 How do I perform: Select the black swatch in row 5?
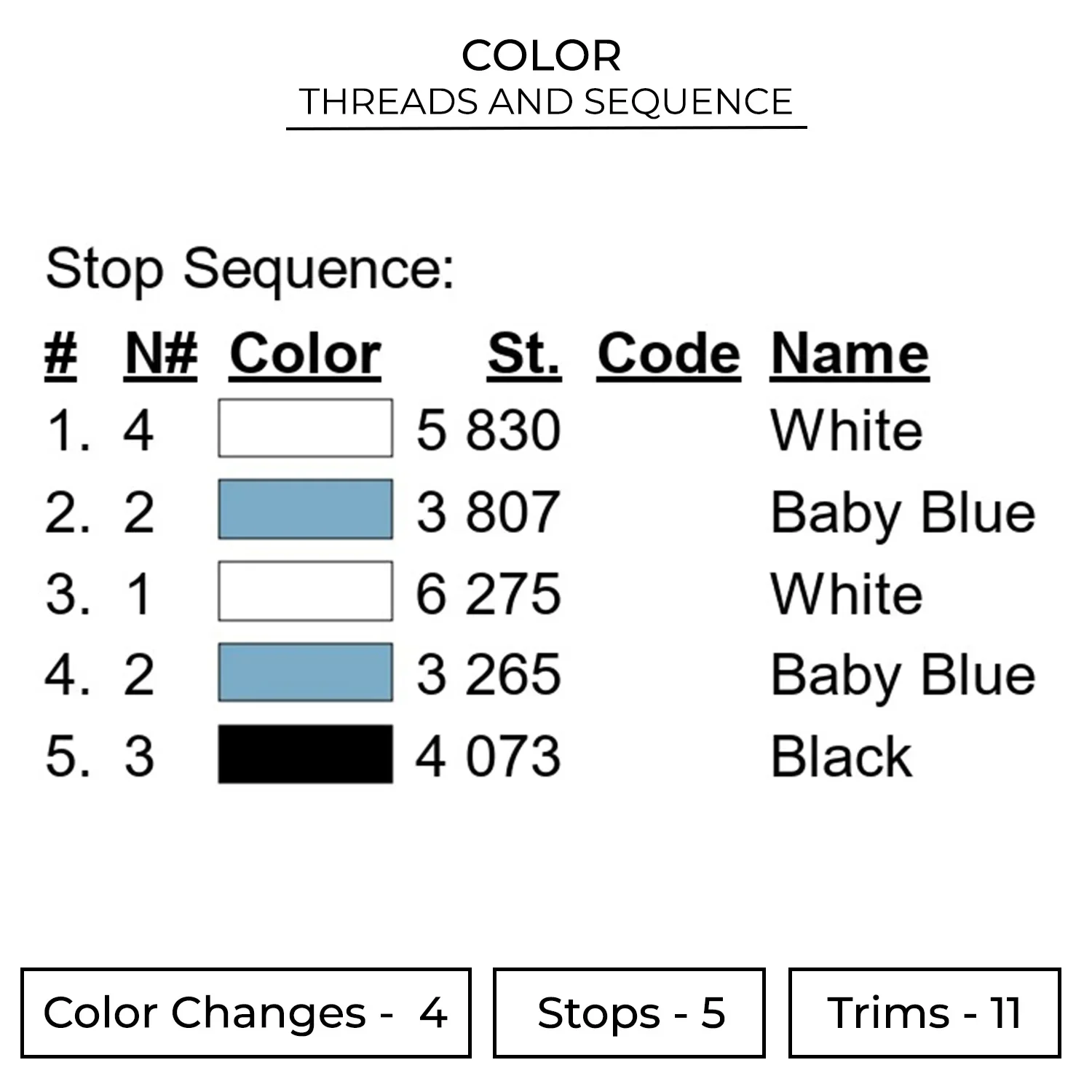pyautogui.click(x=305, y=754)
